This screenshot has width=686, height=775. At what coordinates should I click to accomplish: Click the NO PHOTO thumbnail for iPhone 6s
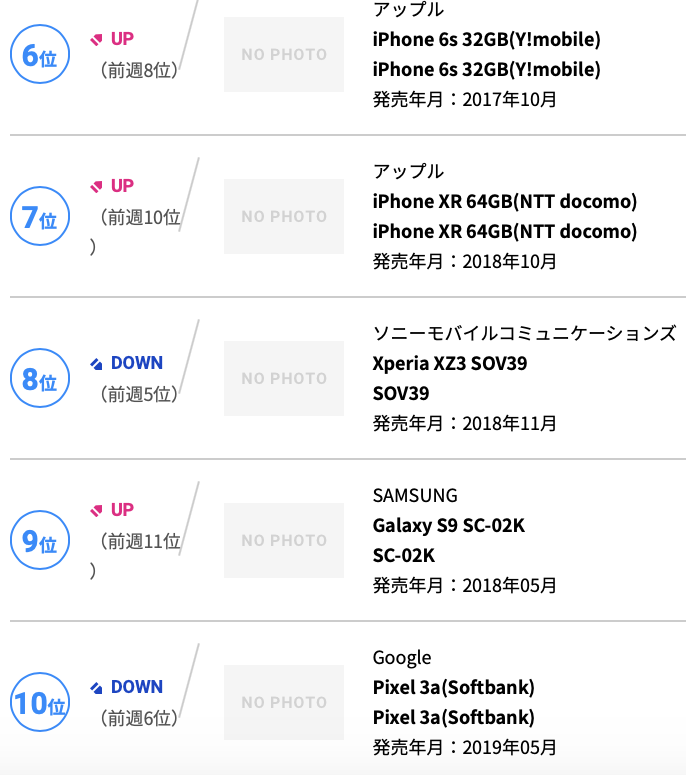pyautogui.click(x=284, y=54)
